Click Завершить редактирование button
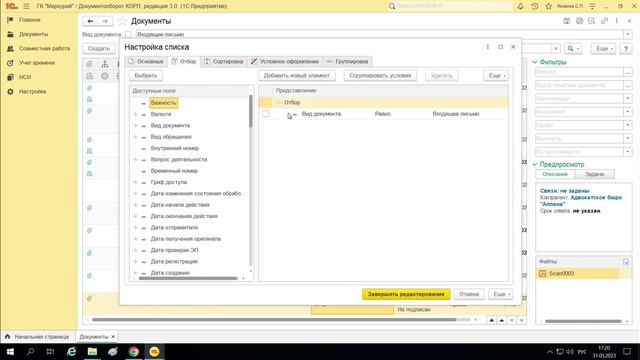Image resolution: width=640 pixels, height=360 pixels. coord(406,294)
